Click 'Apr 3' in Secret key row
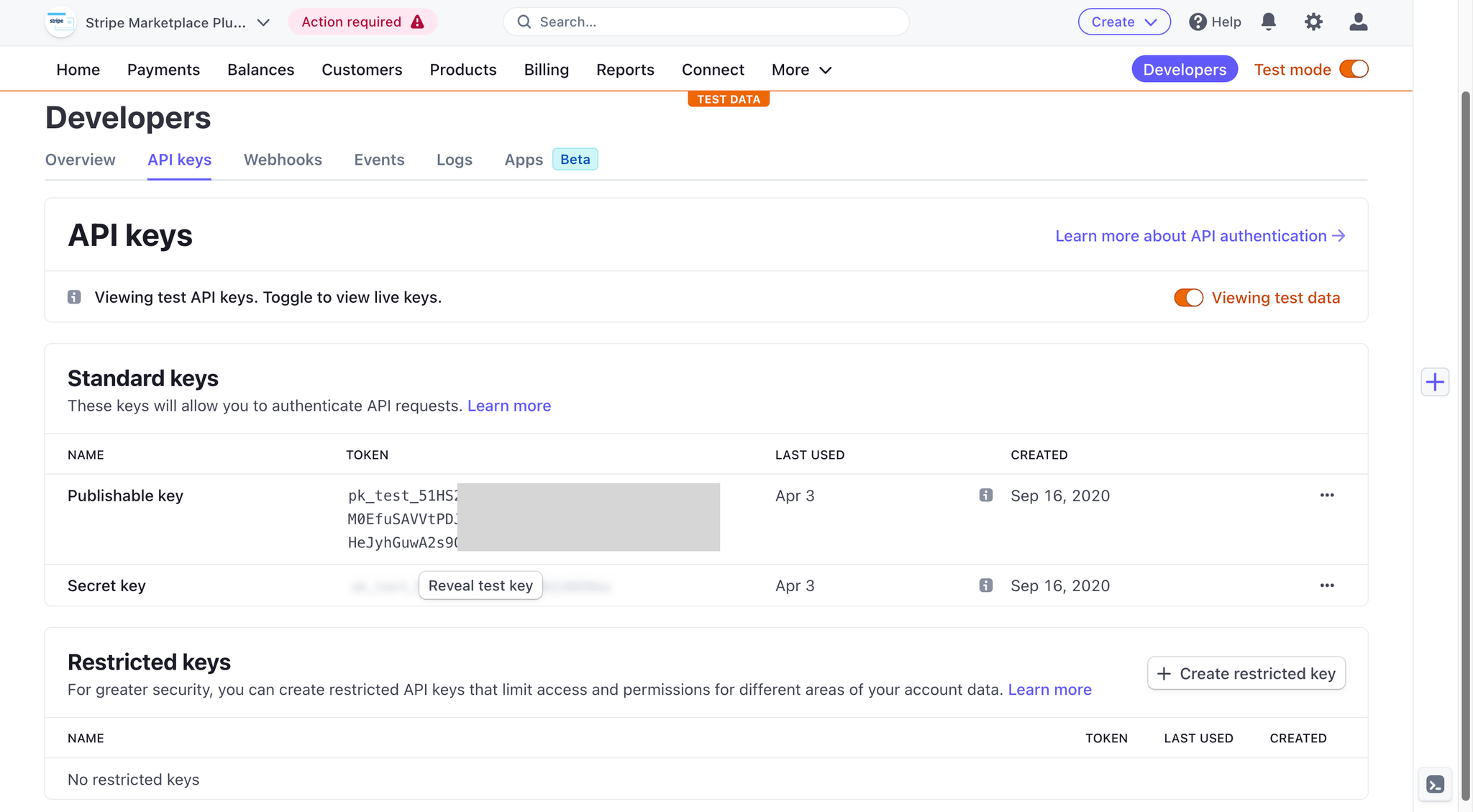The width and height of the screenshot is (1473, 812). 795,585
